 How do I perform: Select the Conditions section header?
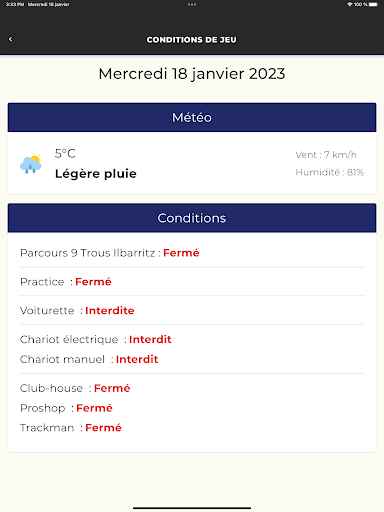coord(192,218)
